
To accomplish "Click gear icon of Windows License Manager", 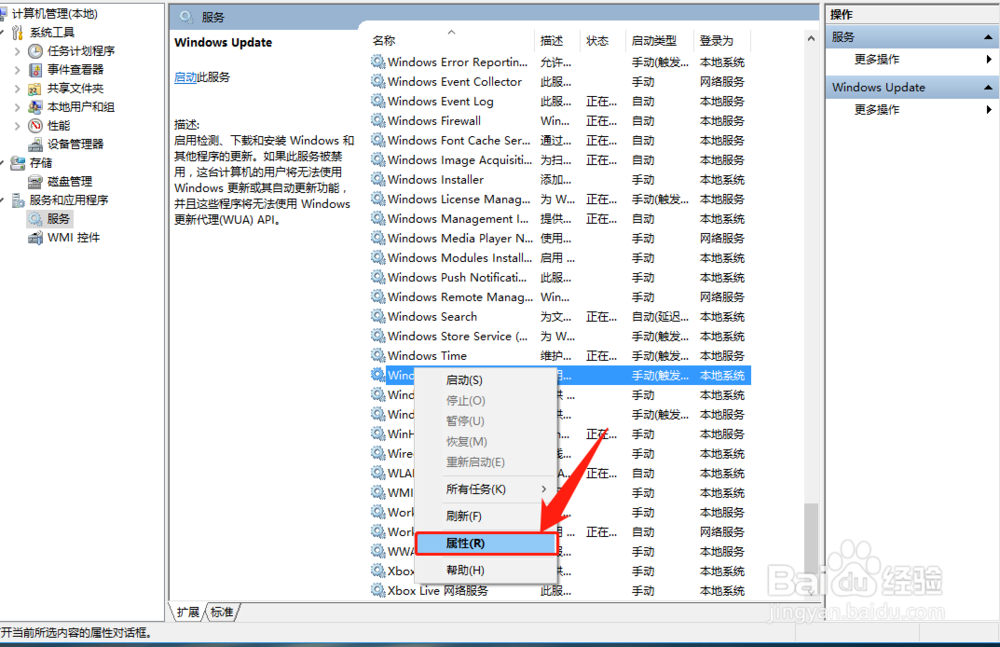I will pos(378,198).
